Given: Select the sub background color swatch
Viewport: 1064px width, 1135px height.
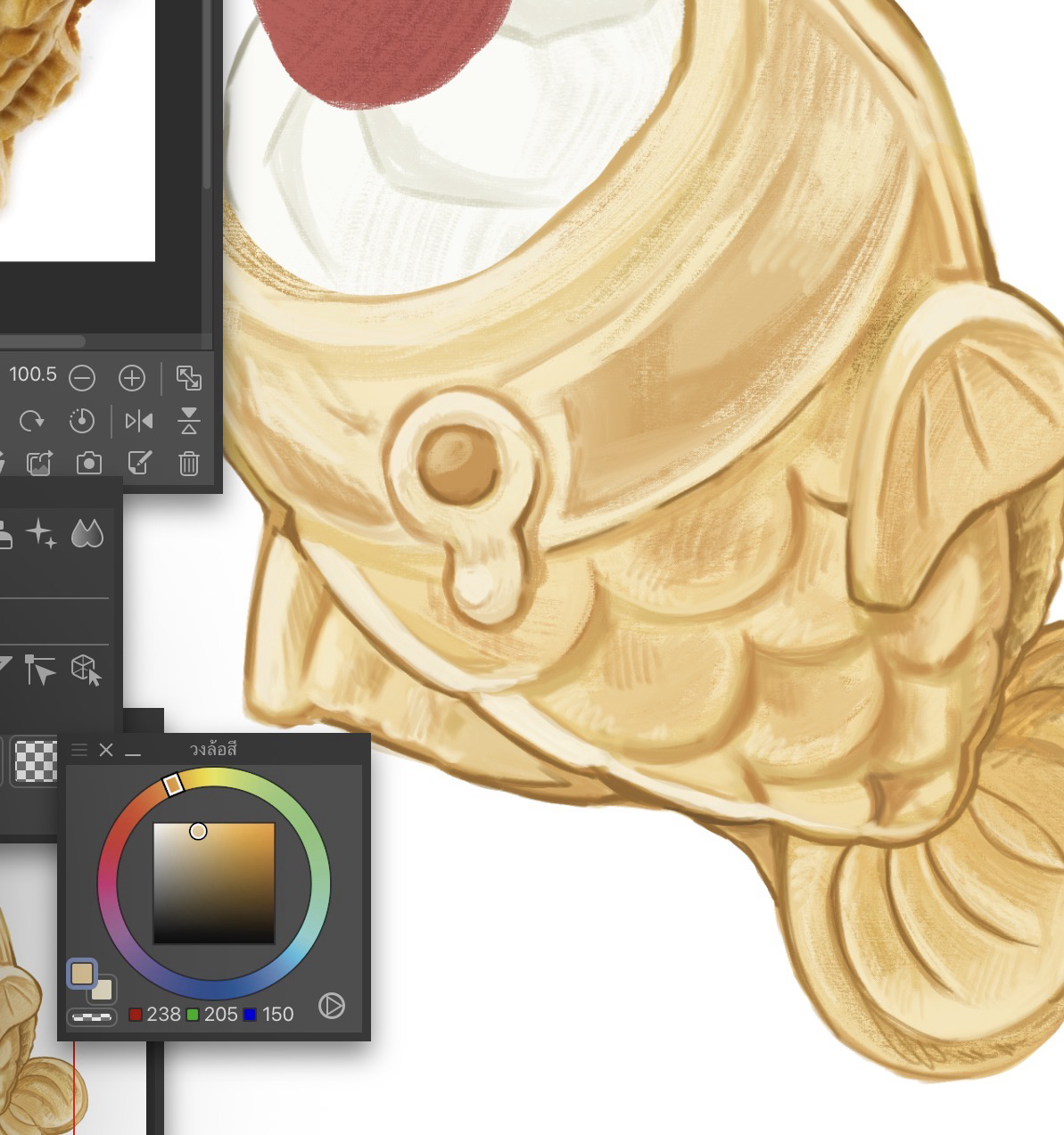Looking at the screenshot, I should click(x=103, y=989).
